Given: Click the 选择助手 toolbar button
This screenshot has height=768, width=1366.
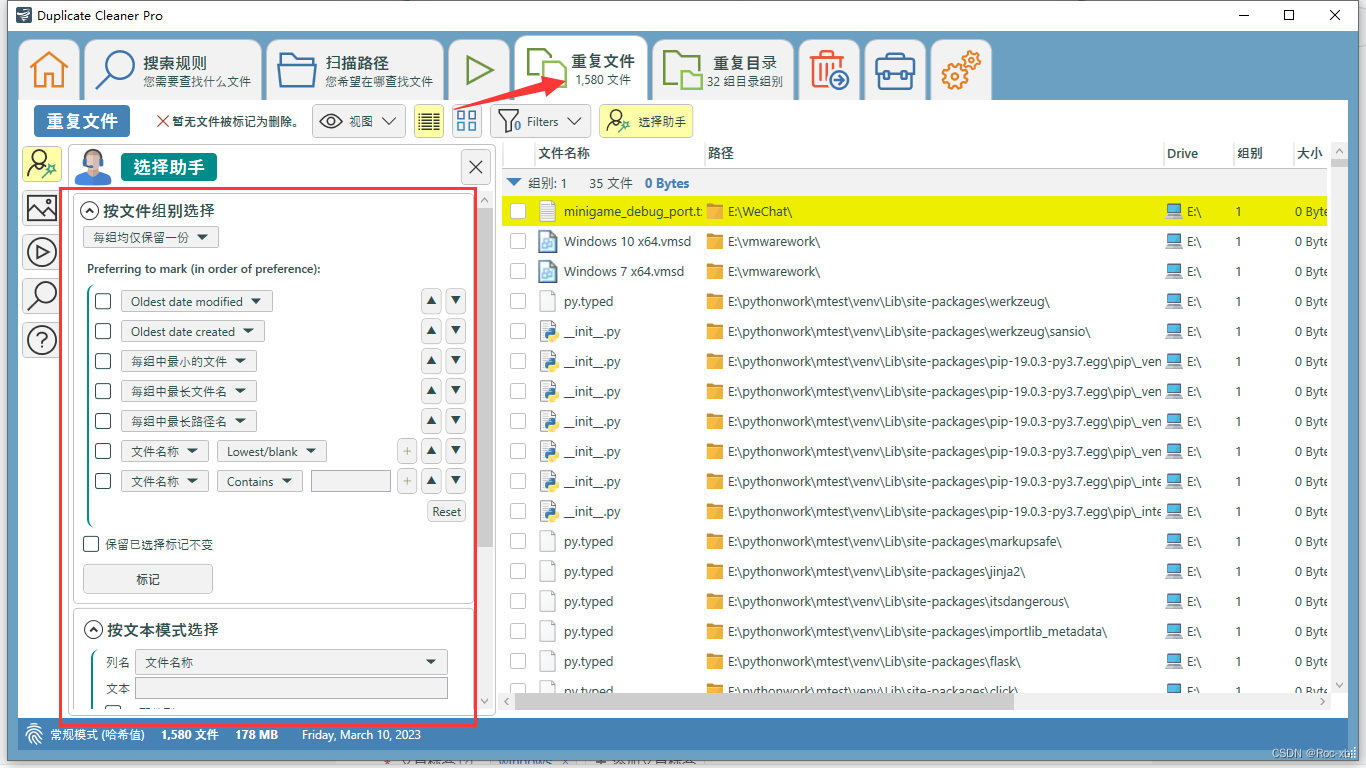Looking at the screenshot, I should pos(646,121).
